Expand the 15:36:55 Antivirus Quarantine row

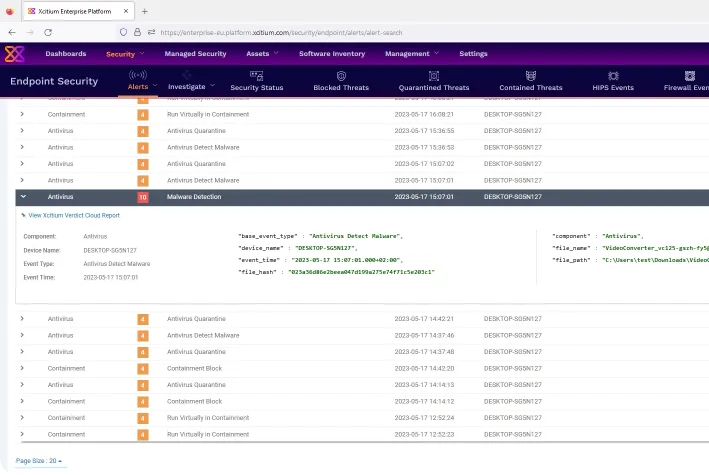coord(22,131)
